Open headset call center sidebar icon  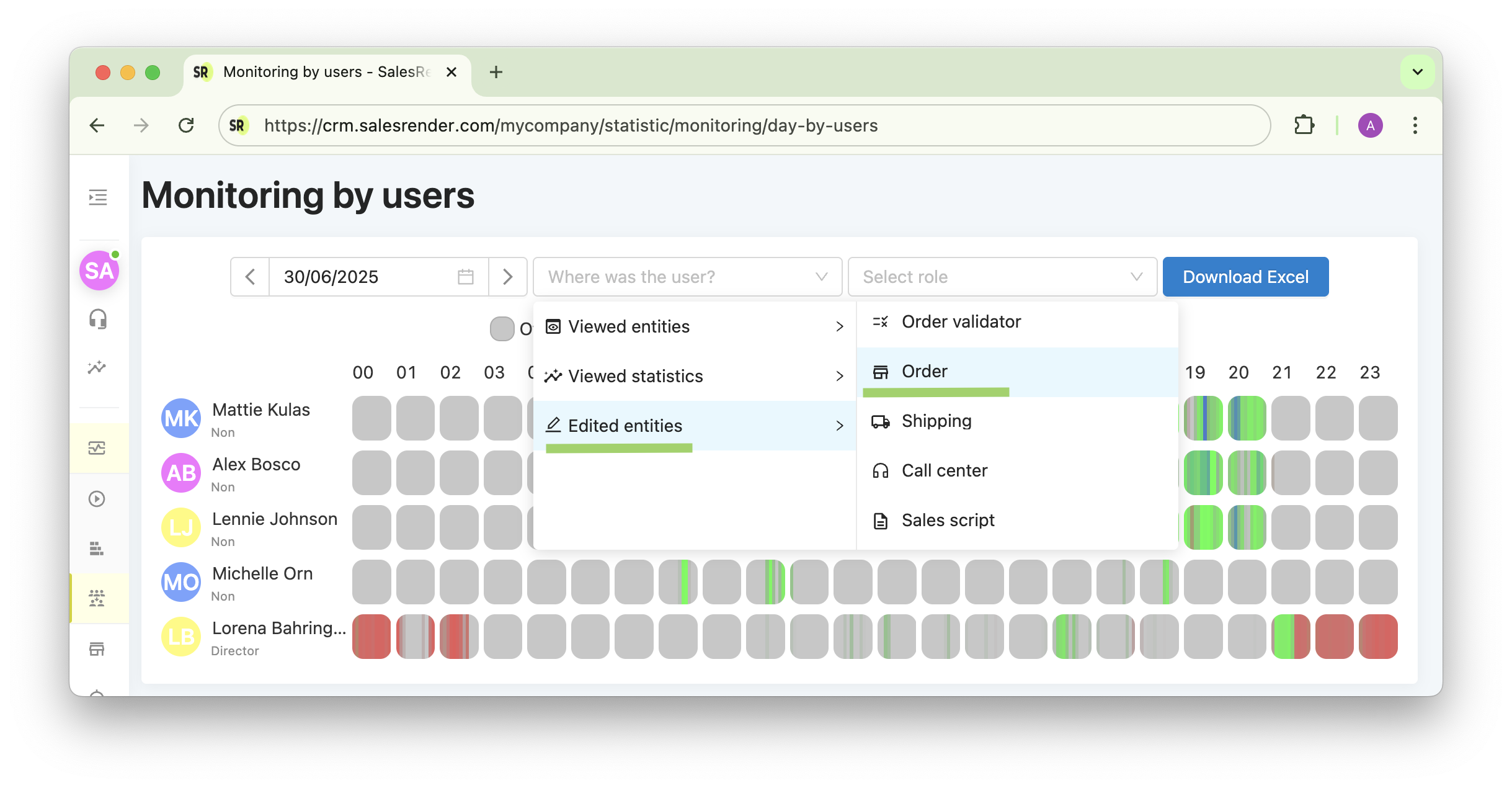(98, 319)
